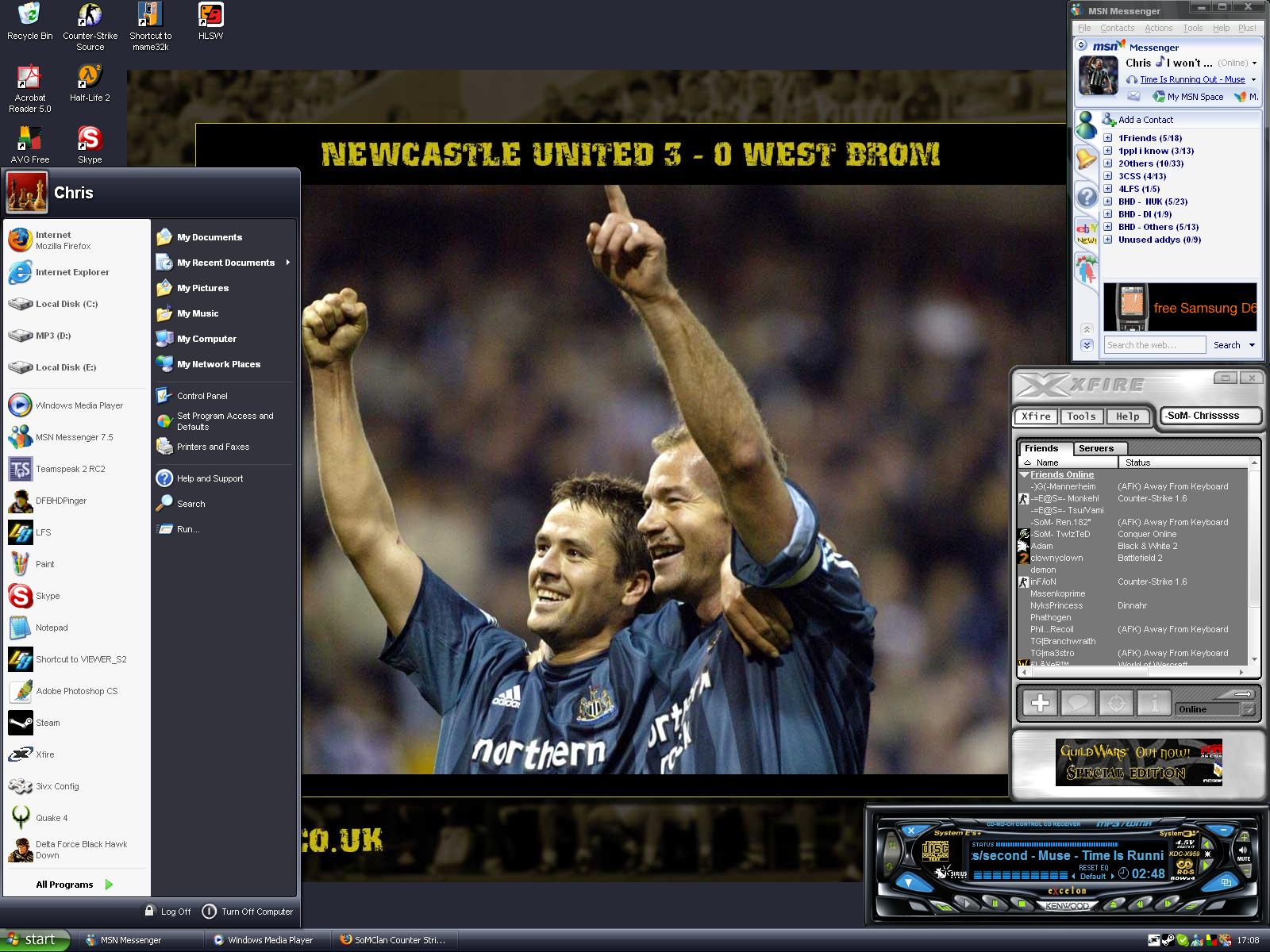Expand the 3CSS contact group
This screenshot has height=952, width=1270.
(x=1108, y=176)
